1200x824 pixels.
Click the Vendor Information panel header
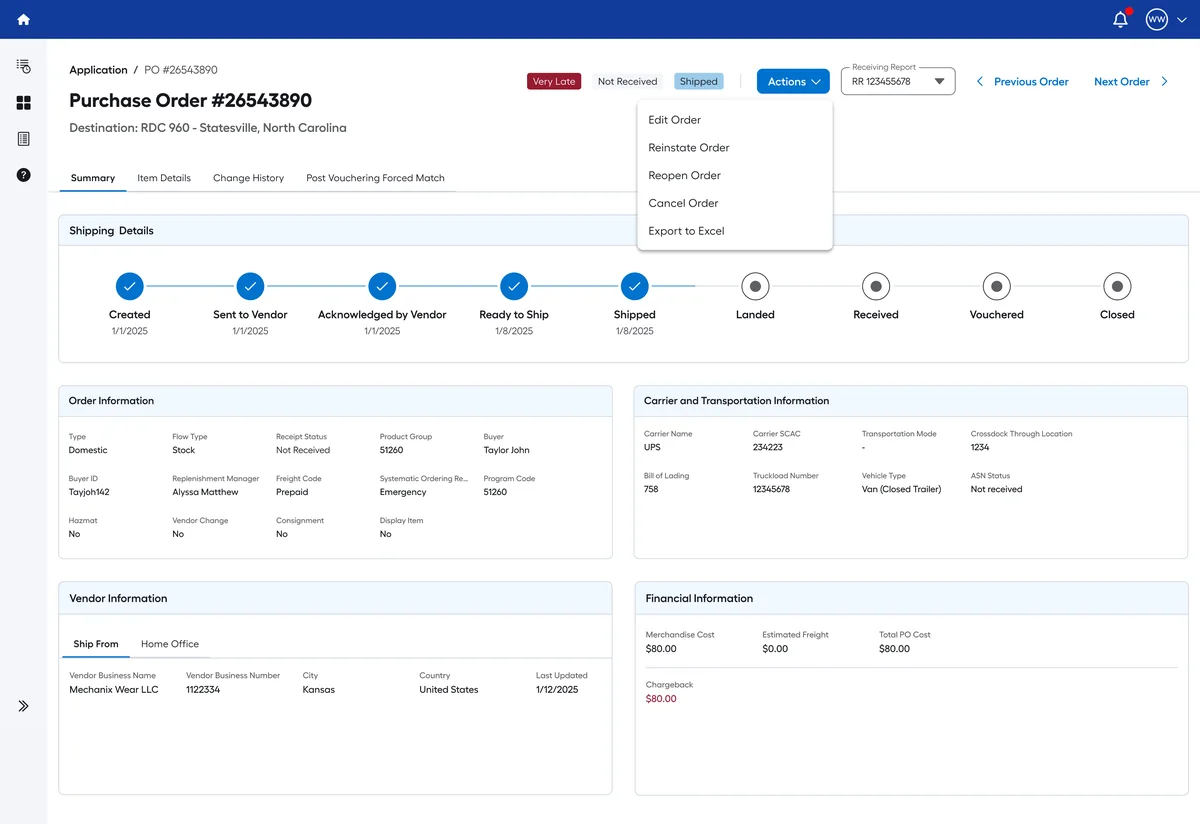coord(335,598)
